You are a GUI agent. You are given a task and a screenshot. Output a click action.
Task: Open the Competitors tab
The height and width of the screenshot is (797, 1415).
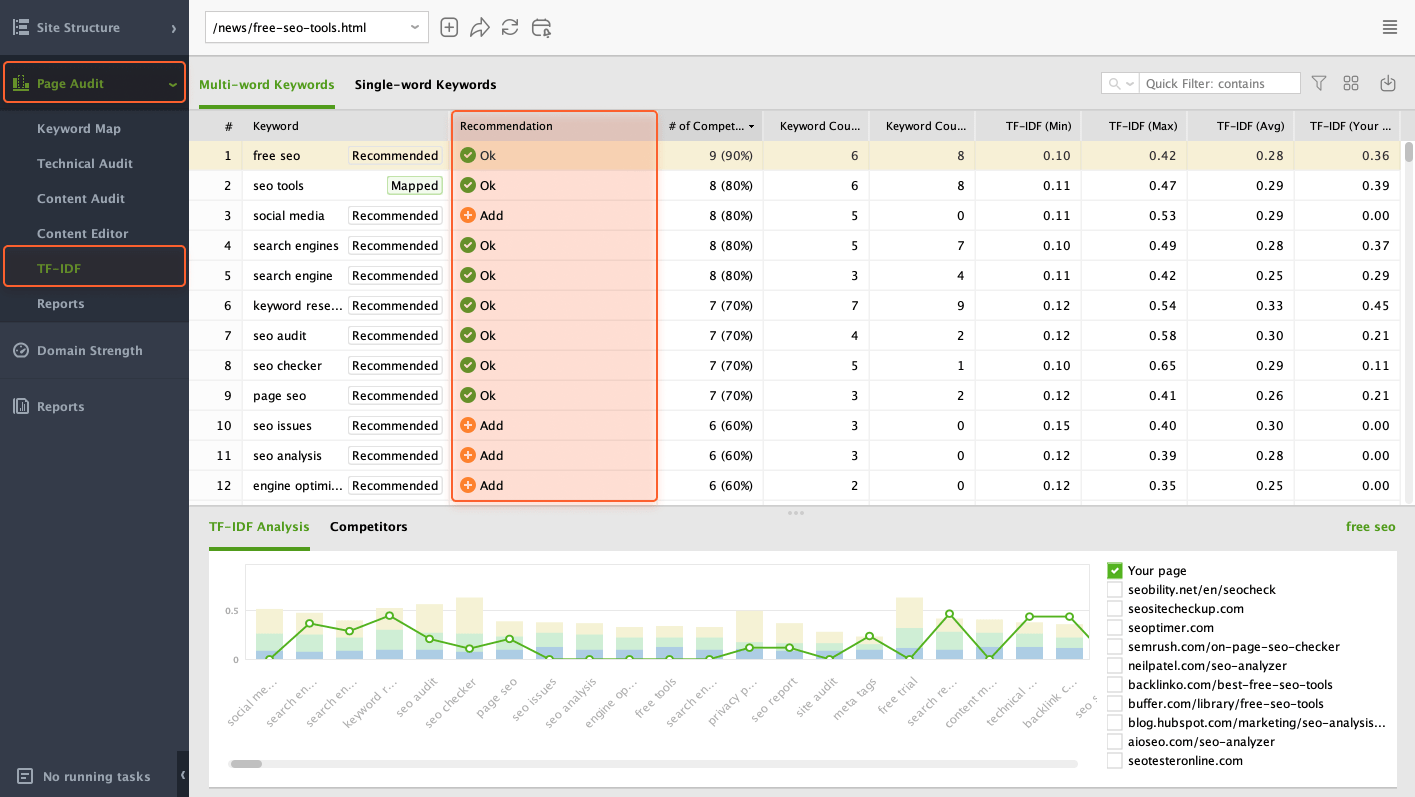(369, 526)
